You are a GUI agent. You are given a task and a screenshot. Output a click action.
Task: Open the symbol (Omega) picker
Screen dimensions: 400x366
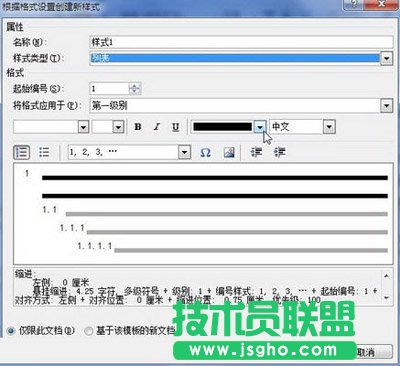coord(205,152)
